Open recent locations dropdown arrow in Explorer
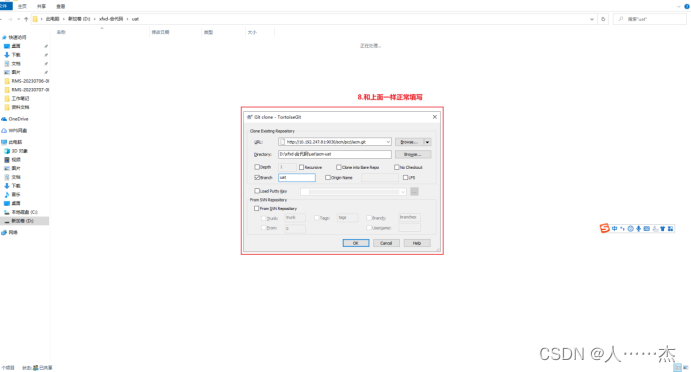 tap(18, 19)
